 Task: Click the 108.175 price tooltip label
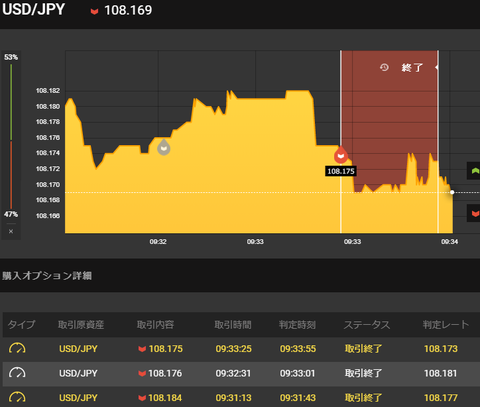[x=341, y=171]
